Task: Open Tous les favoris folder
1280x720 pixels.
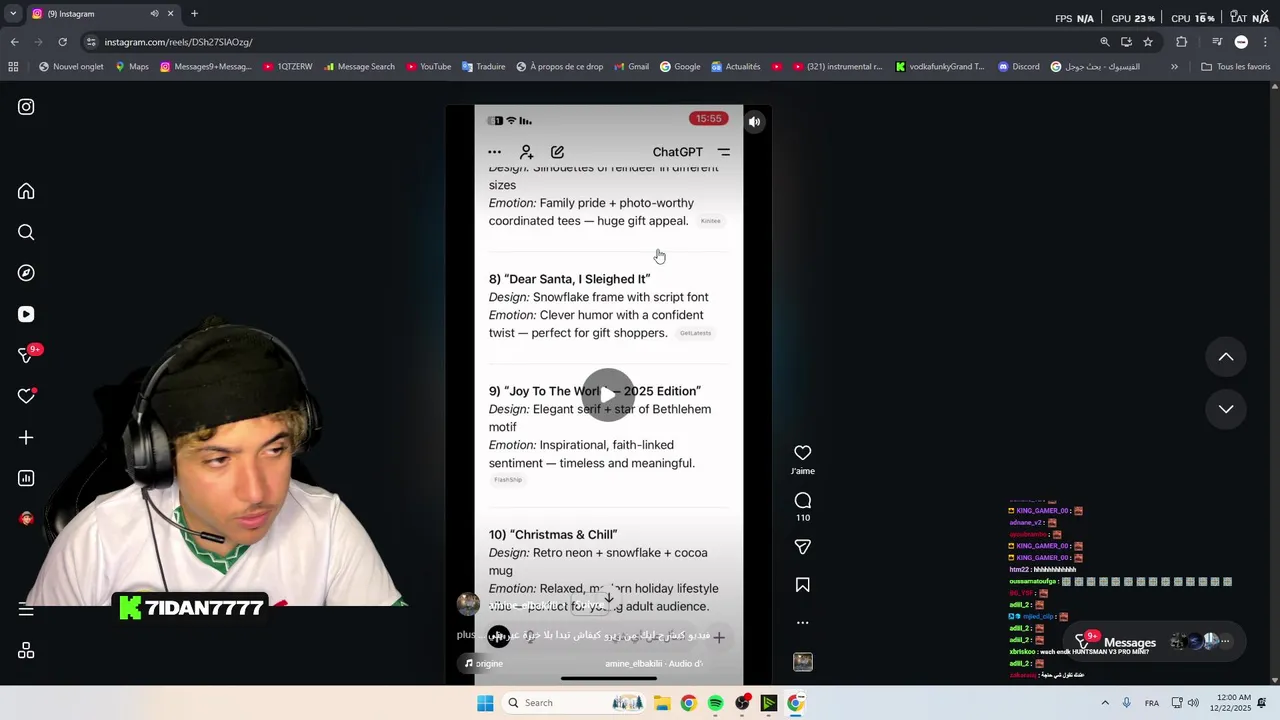Action: tap(1235, 67)
